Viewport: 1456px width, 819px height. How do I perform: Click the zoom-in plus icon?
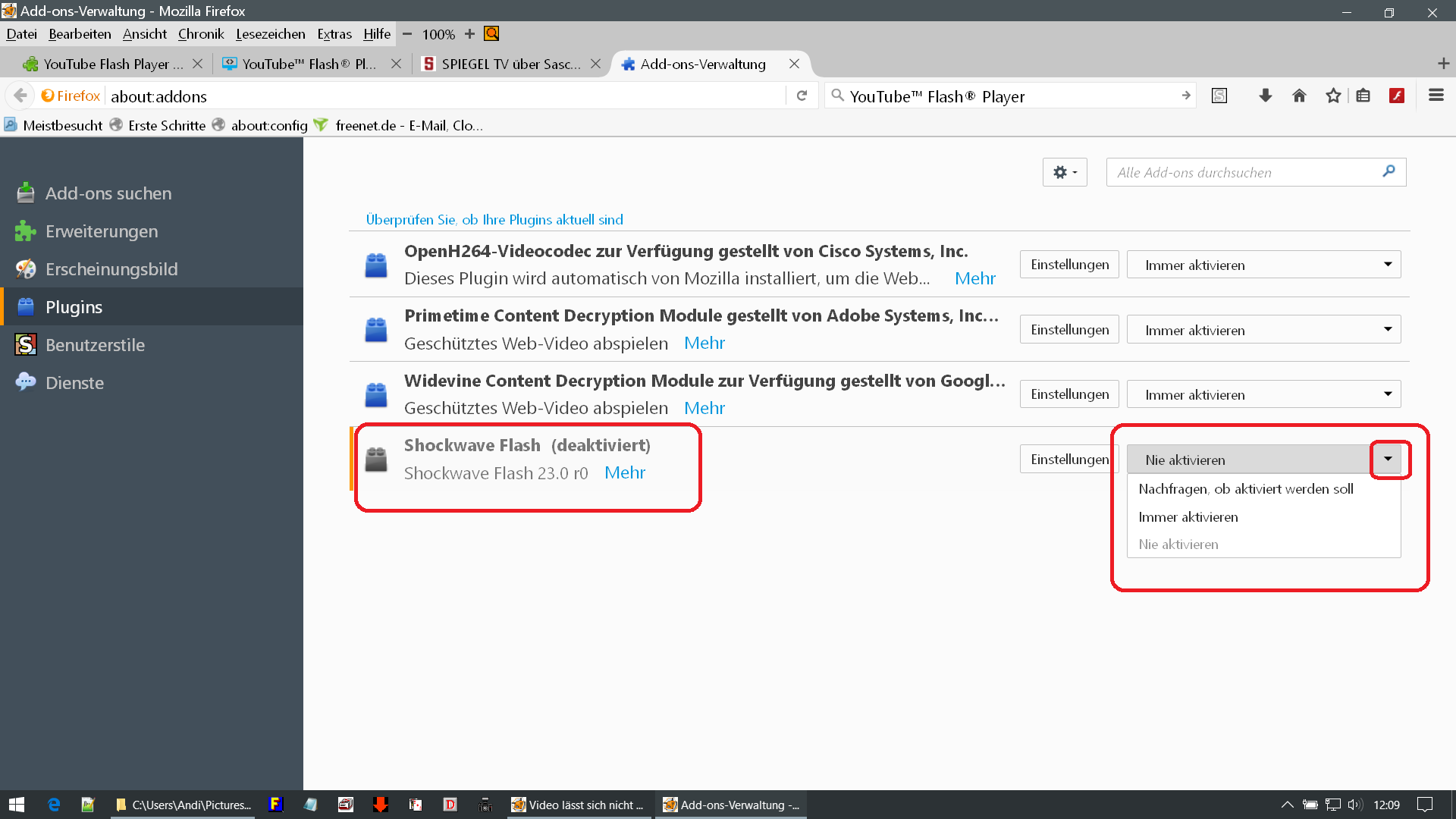469,34
